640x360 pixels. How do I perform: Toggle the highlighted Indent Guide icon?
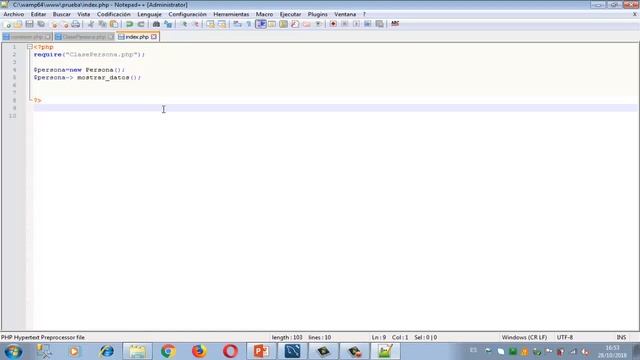(260, 24)
